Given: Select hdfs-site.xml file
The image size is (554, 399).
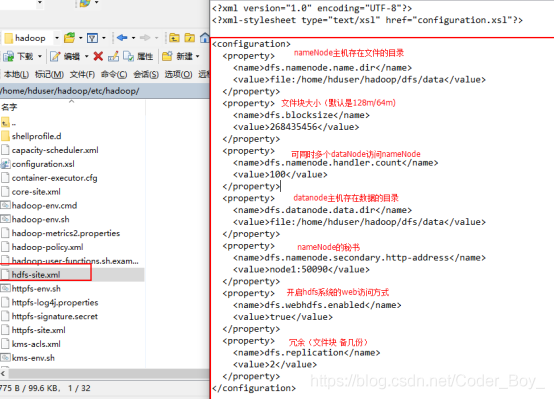Looking at the screenshot, I should pyautogui.click(x=72, y=275).
